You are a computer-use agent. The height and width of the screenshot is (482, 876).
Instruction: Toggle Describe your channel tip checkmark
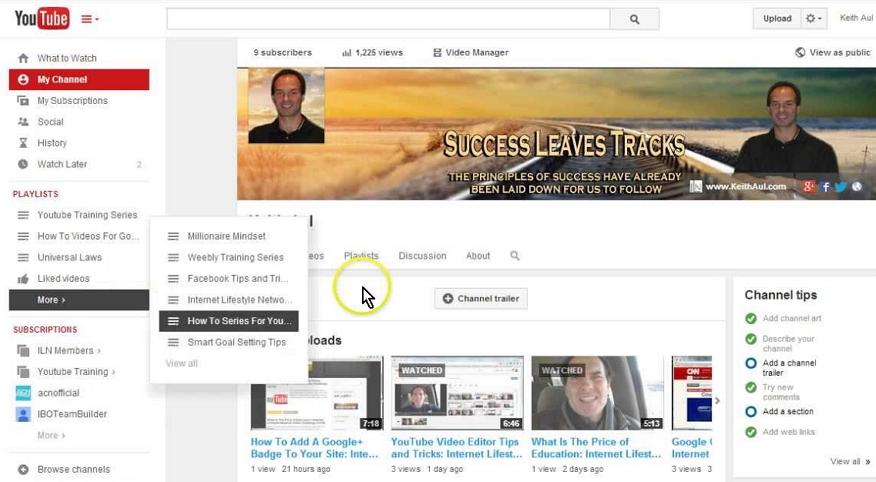751,339
